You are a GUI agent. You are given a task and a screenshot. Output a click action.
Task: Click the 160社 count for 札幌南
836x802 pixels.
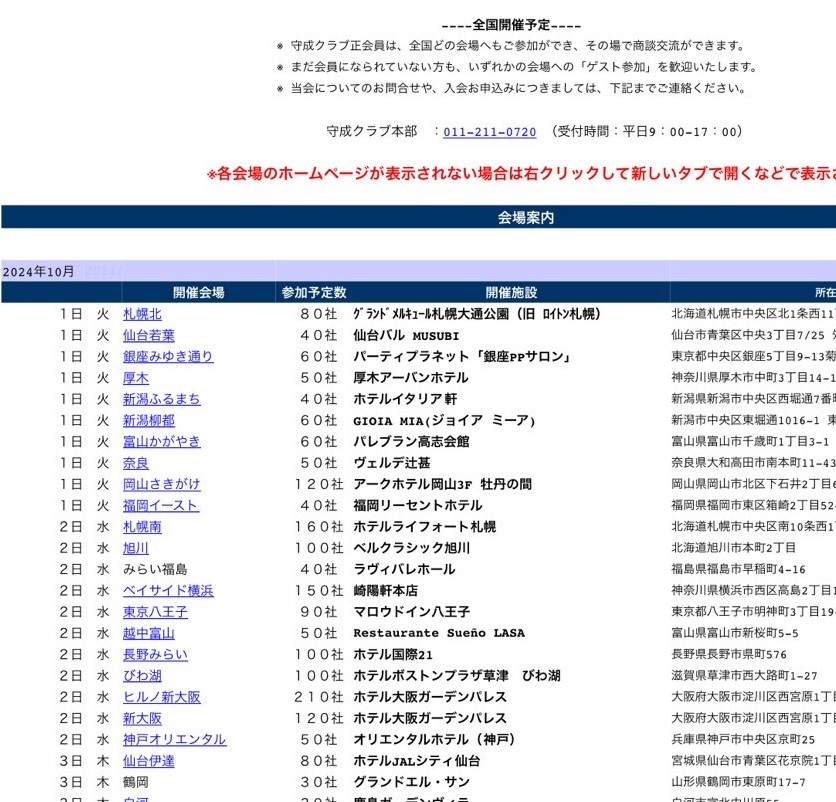[319, 527]
